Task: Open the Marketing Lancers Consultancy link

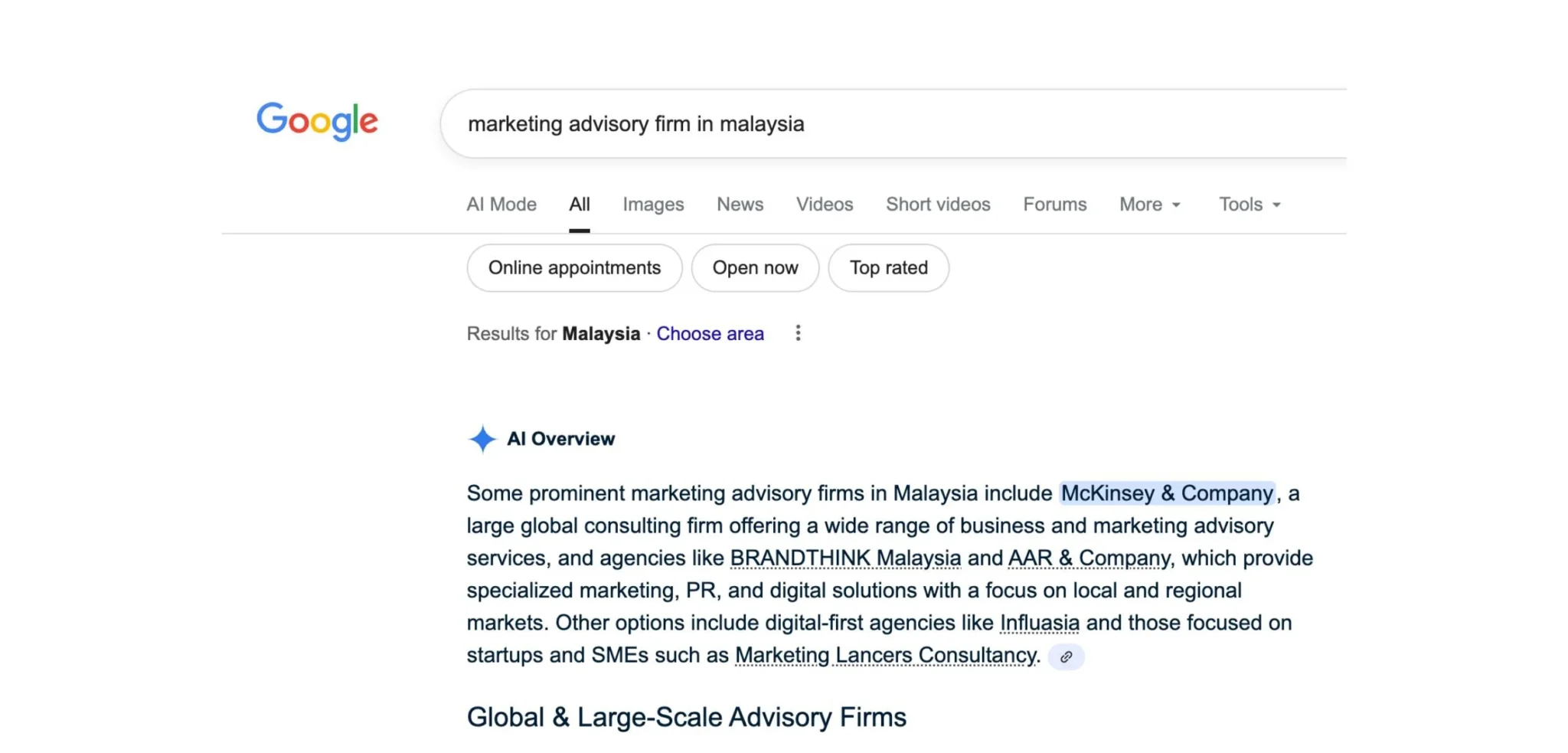Action: point(884,655)
